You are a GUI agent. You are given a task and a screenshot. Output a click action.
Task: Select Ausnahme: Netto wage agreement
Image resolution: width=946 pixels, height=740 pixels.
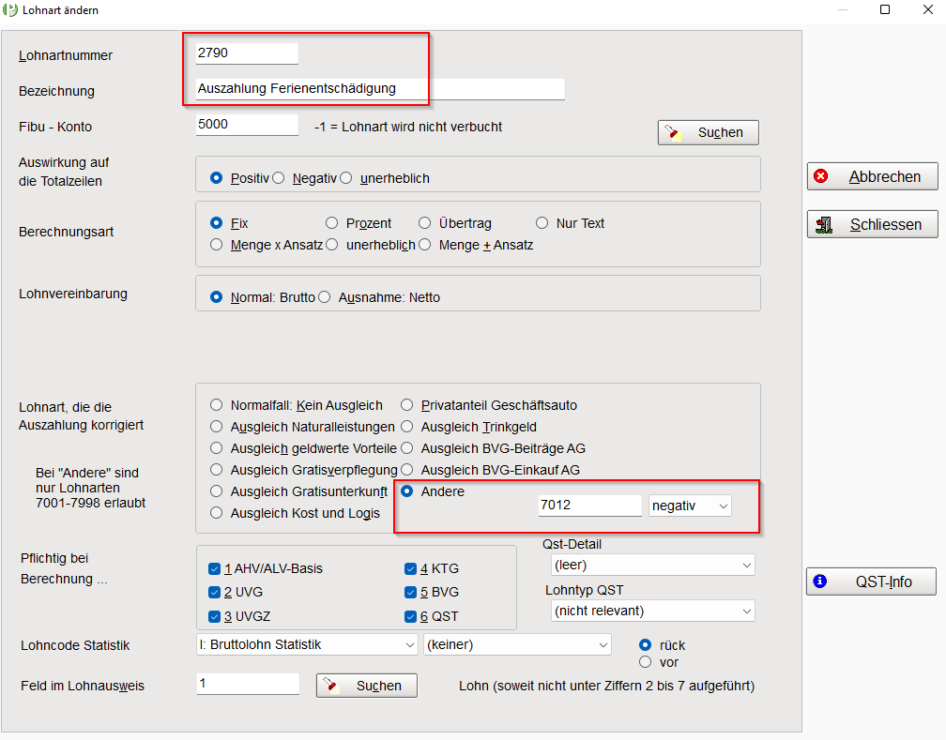(x=325, y=297)
